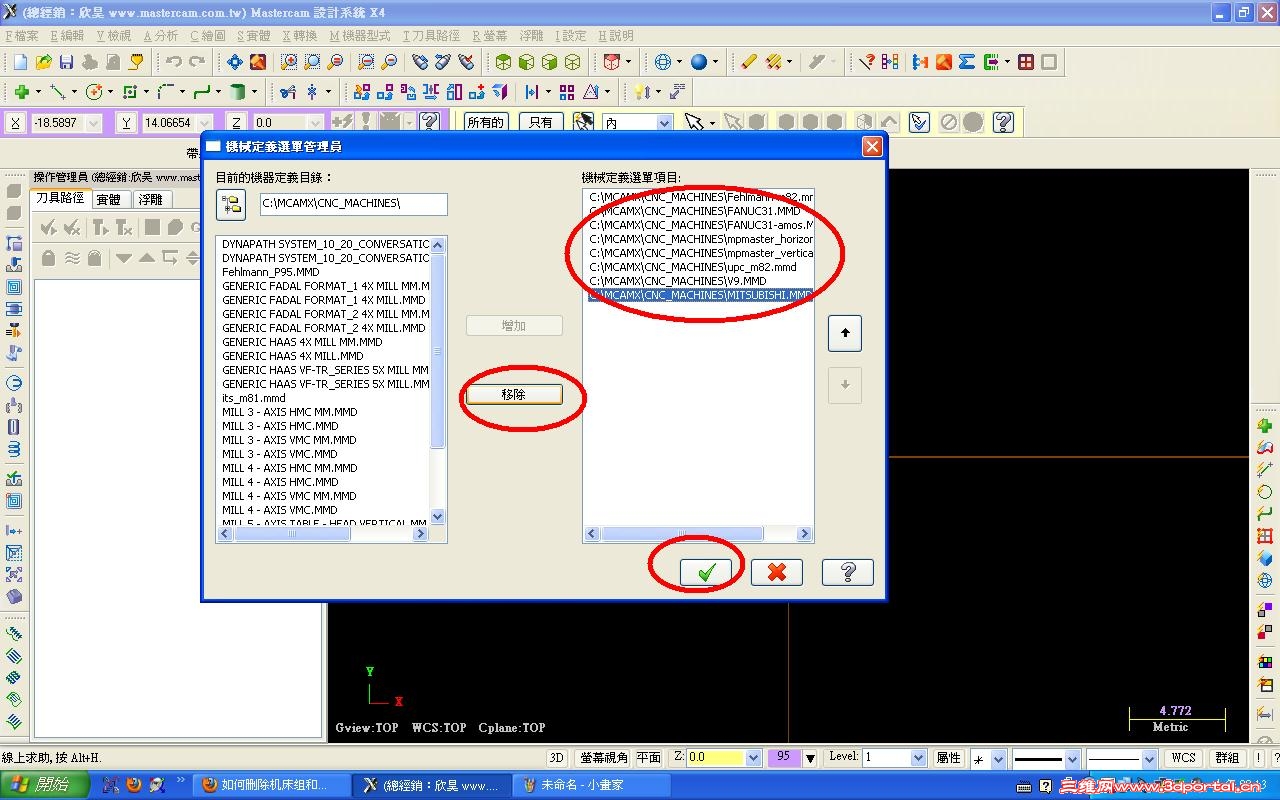Click the 屬性 attributes button
Viewport: 1280px width, 800px height.
pyautogui.click(x=948, y=758)
